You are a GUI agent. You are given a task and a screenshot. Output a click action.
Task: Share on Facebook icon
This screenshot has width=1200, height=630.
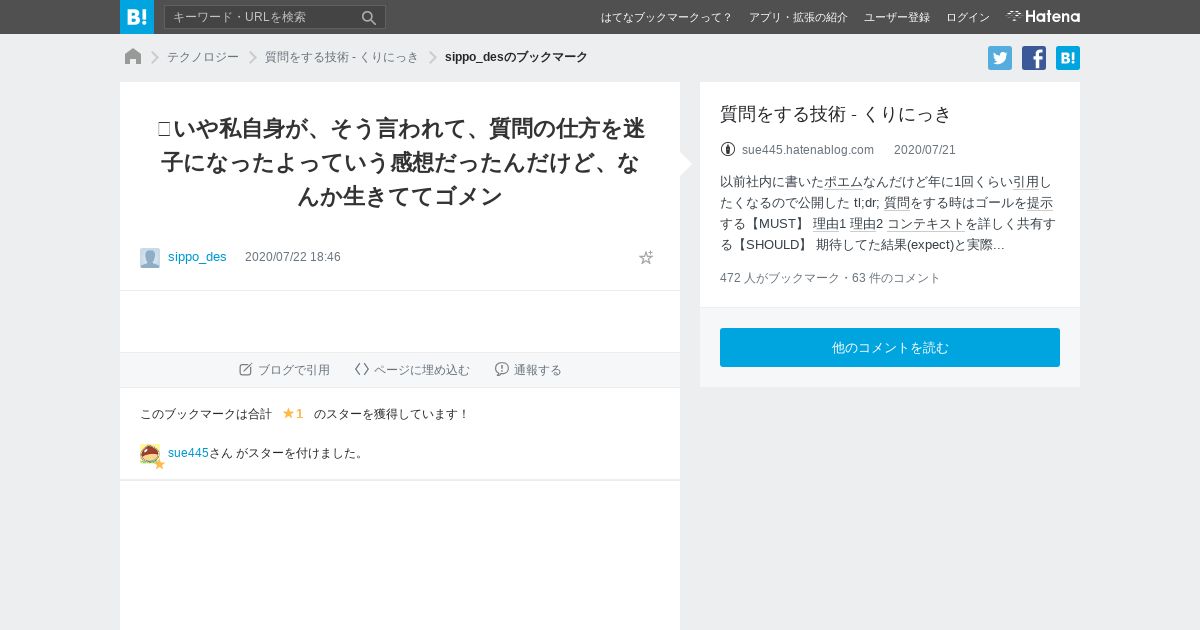coord(1034,58)
